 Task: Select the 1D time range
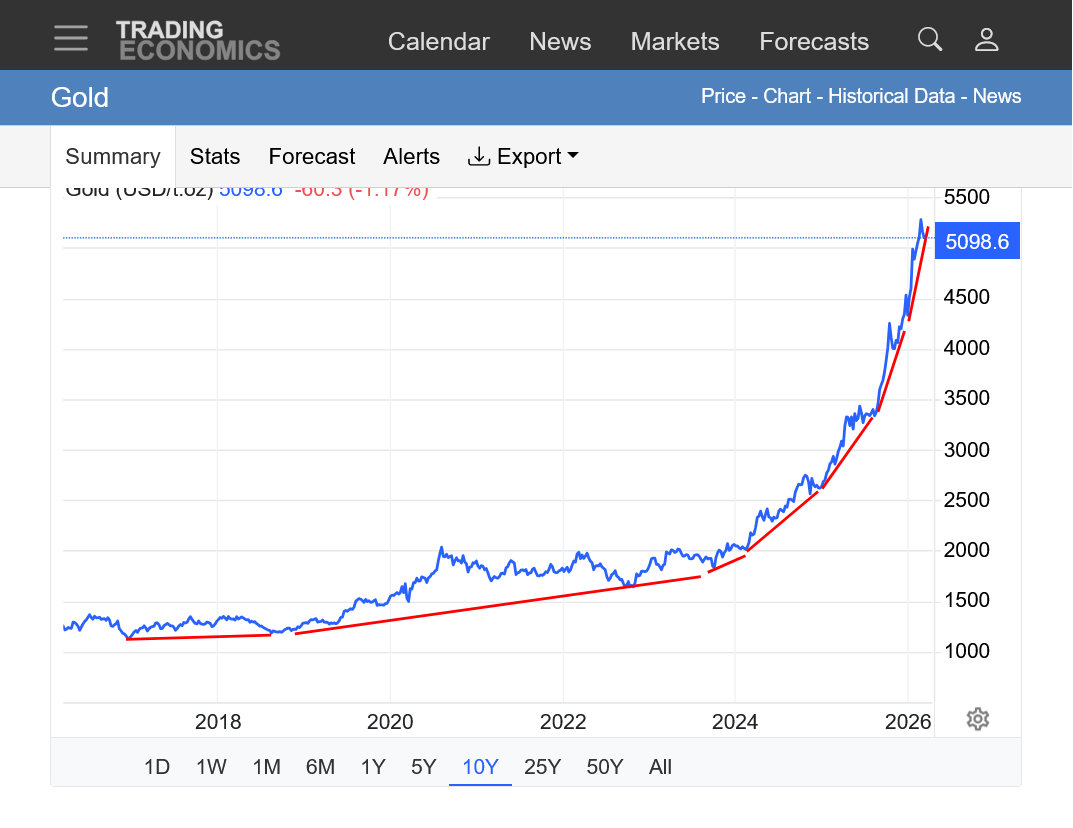coord(157,767)
